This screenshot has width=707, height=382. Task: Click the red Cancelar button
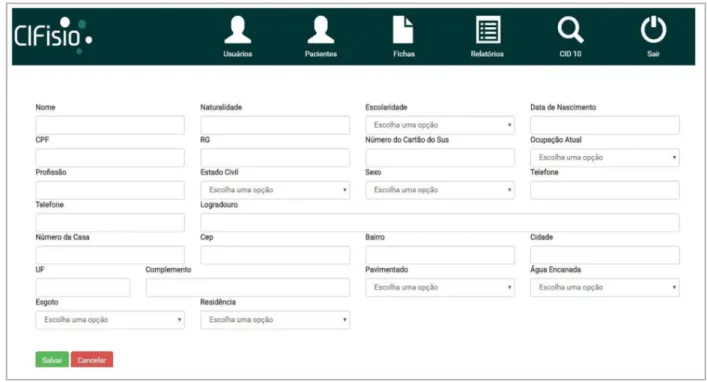coord(92,359)
